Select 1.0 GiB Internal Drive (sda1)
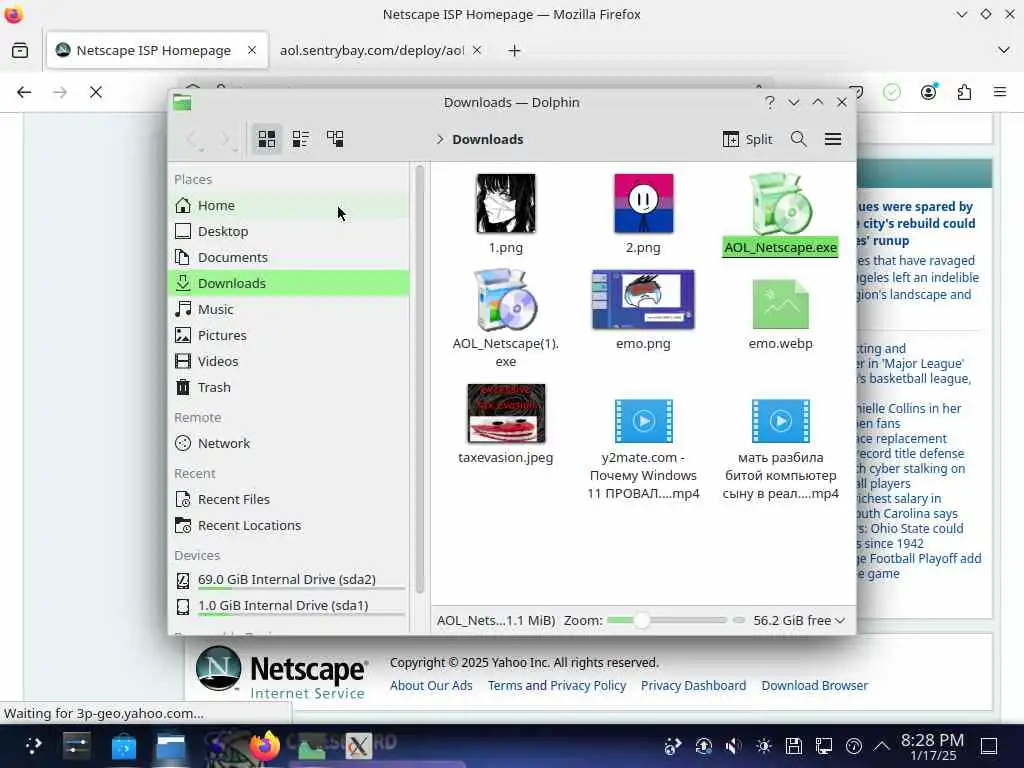Viewport: 1024px width, 768px height. click(x=289, y=606)
